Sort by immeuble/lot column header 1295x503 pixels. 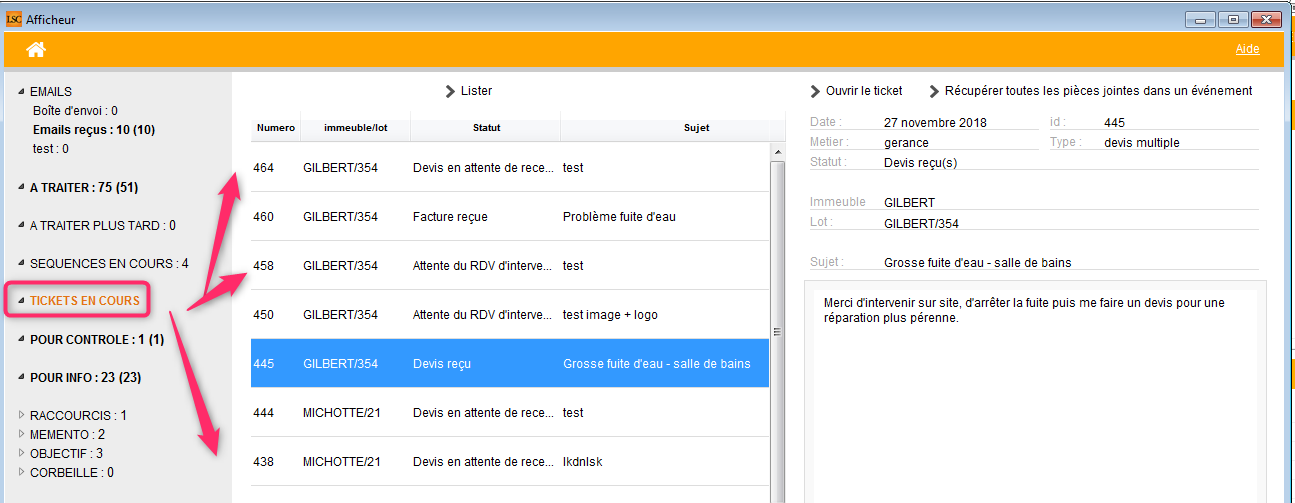[355, 128]
